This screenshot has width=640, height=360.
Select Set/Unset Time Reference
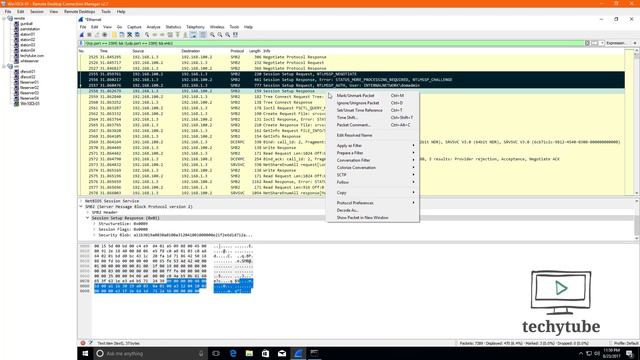[373, 110]
